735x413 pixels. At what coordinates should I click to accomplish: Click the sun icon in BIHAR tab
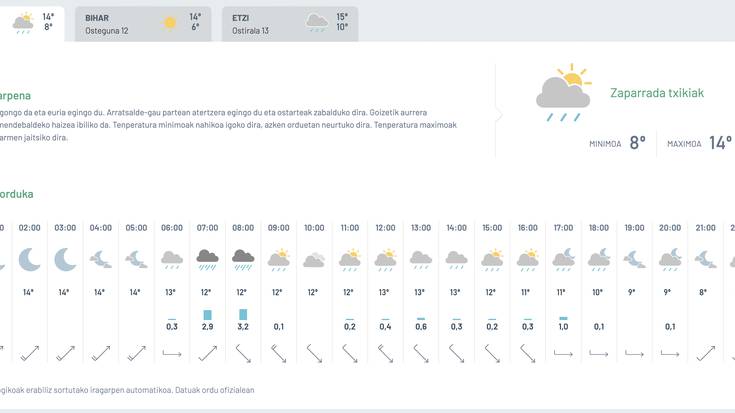(170, 23)
